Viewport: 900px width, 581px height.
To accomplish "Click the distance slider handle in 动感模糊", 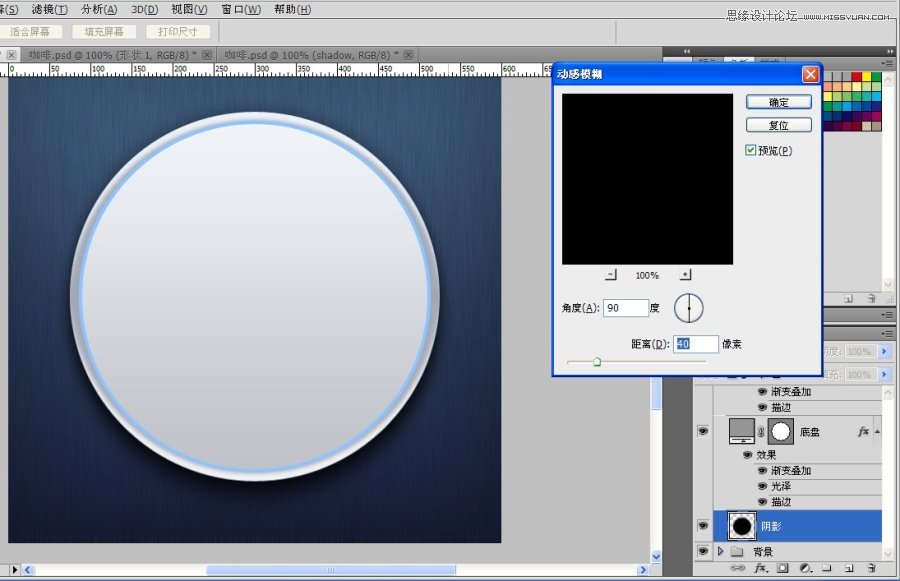I will click(597, 362).
